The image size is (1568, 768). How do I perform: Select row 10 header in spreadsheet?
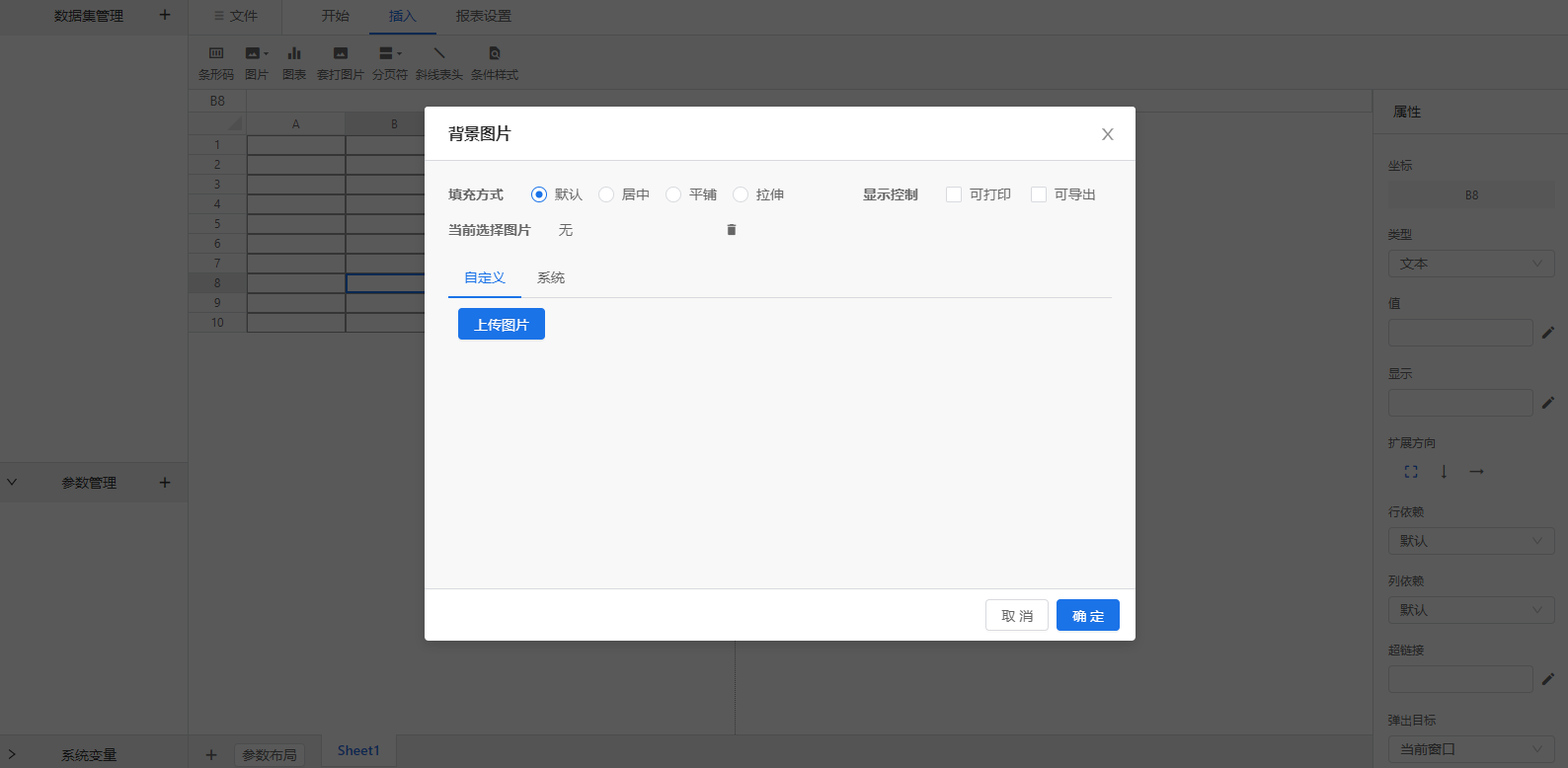[217, 323]
